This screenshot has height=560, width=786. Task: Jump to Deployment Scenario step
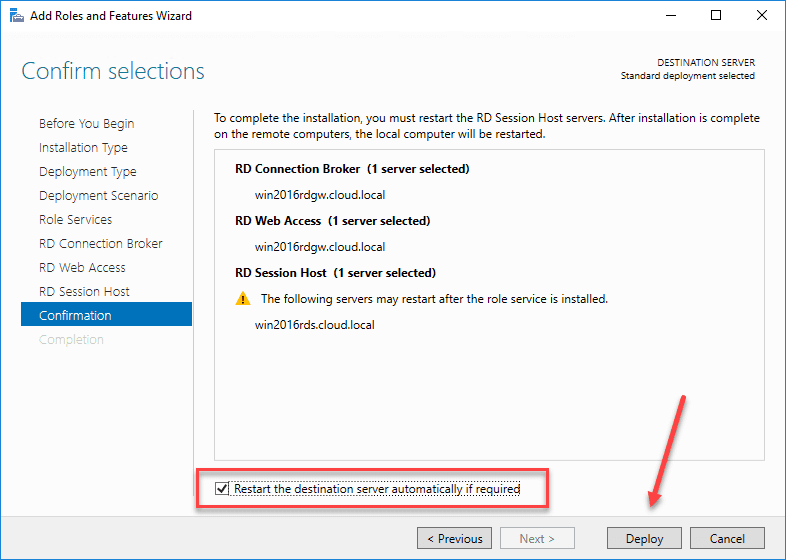point(98,196)
